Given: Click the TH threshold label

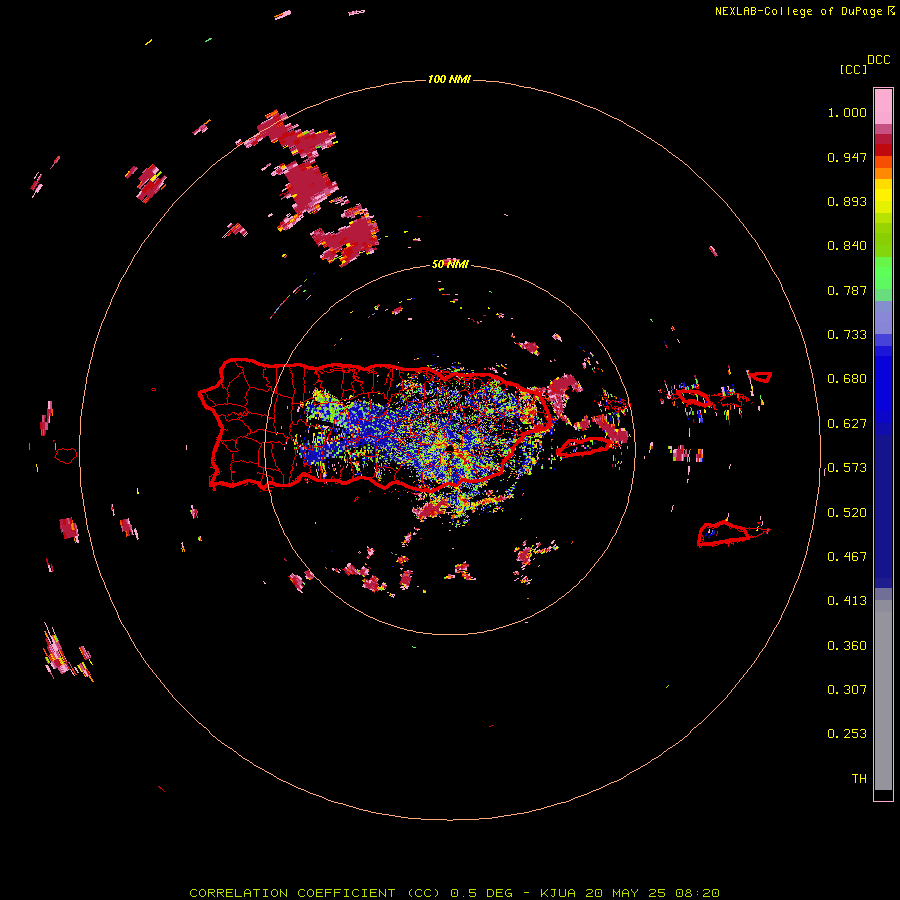Looking at the screenshot, I should [859, 779].
